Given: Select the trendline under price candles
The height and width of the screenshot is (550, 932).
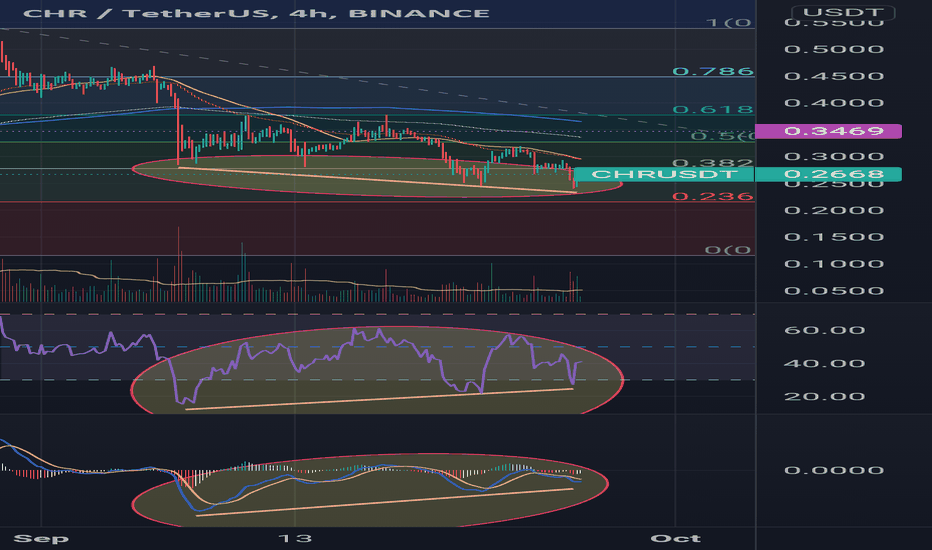Looking at the screenshot, I should 377,180.
